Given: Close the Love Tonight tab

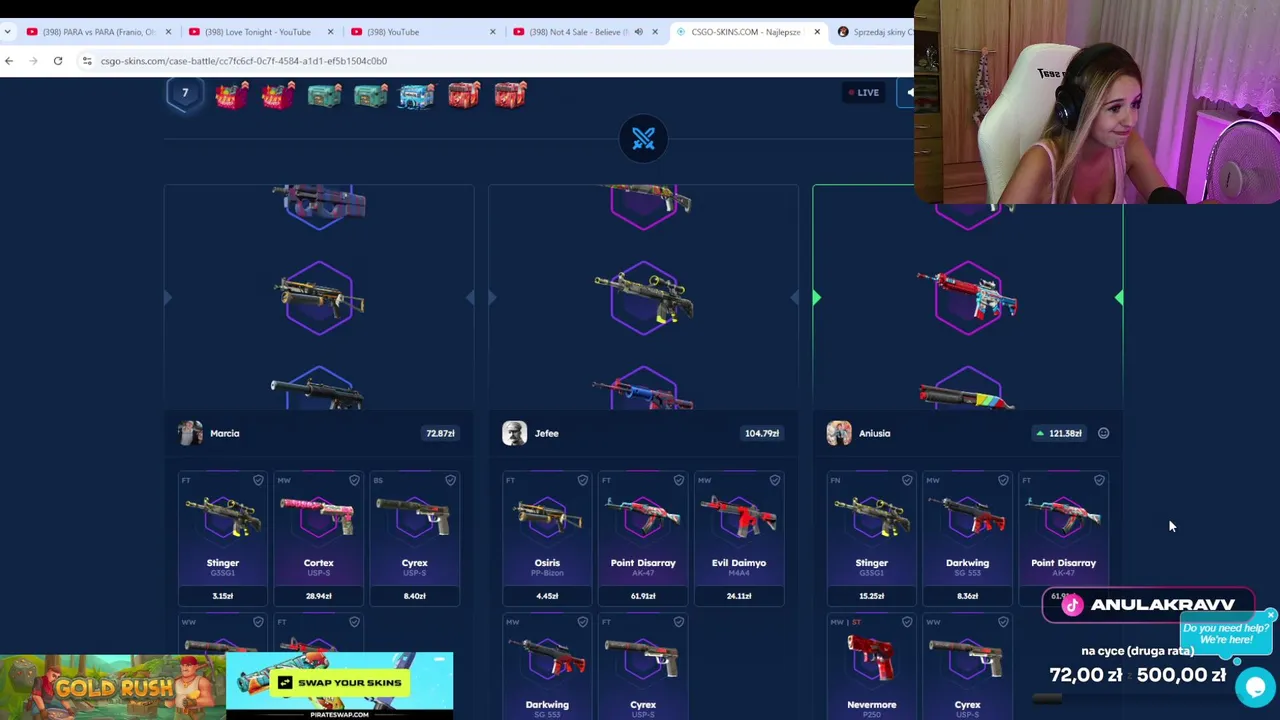Looking at the screenshot, I should click(x=330, y=32).
